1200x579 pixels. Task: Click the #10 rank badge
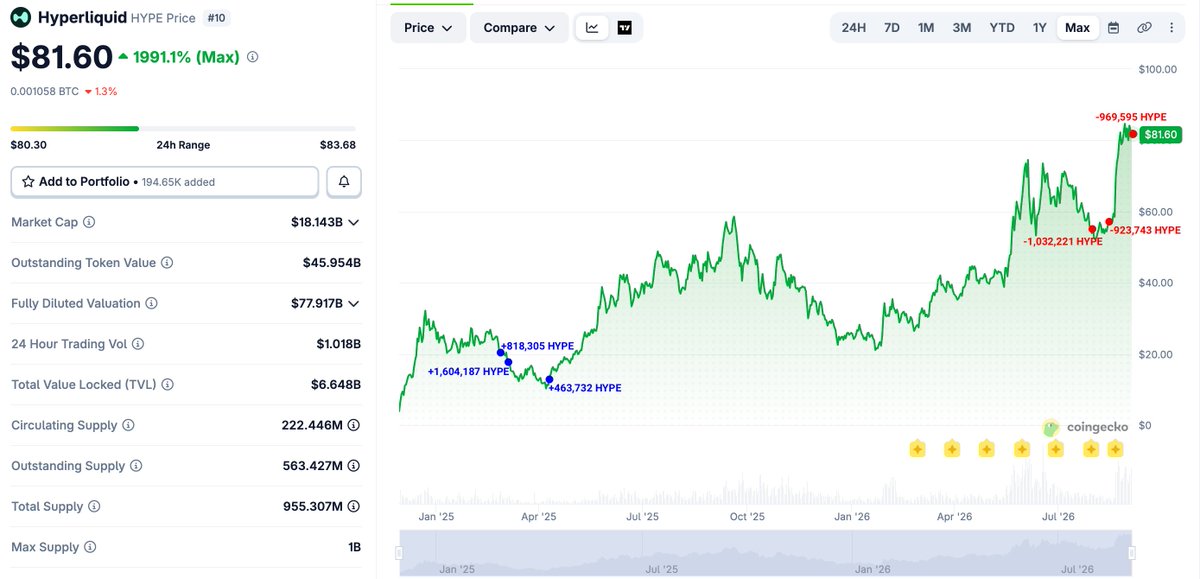pyautogui.click(x=218, y=18)
